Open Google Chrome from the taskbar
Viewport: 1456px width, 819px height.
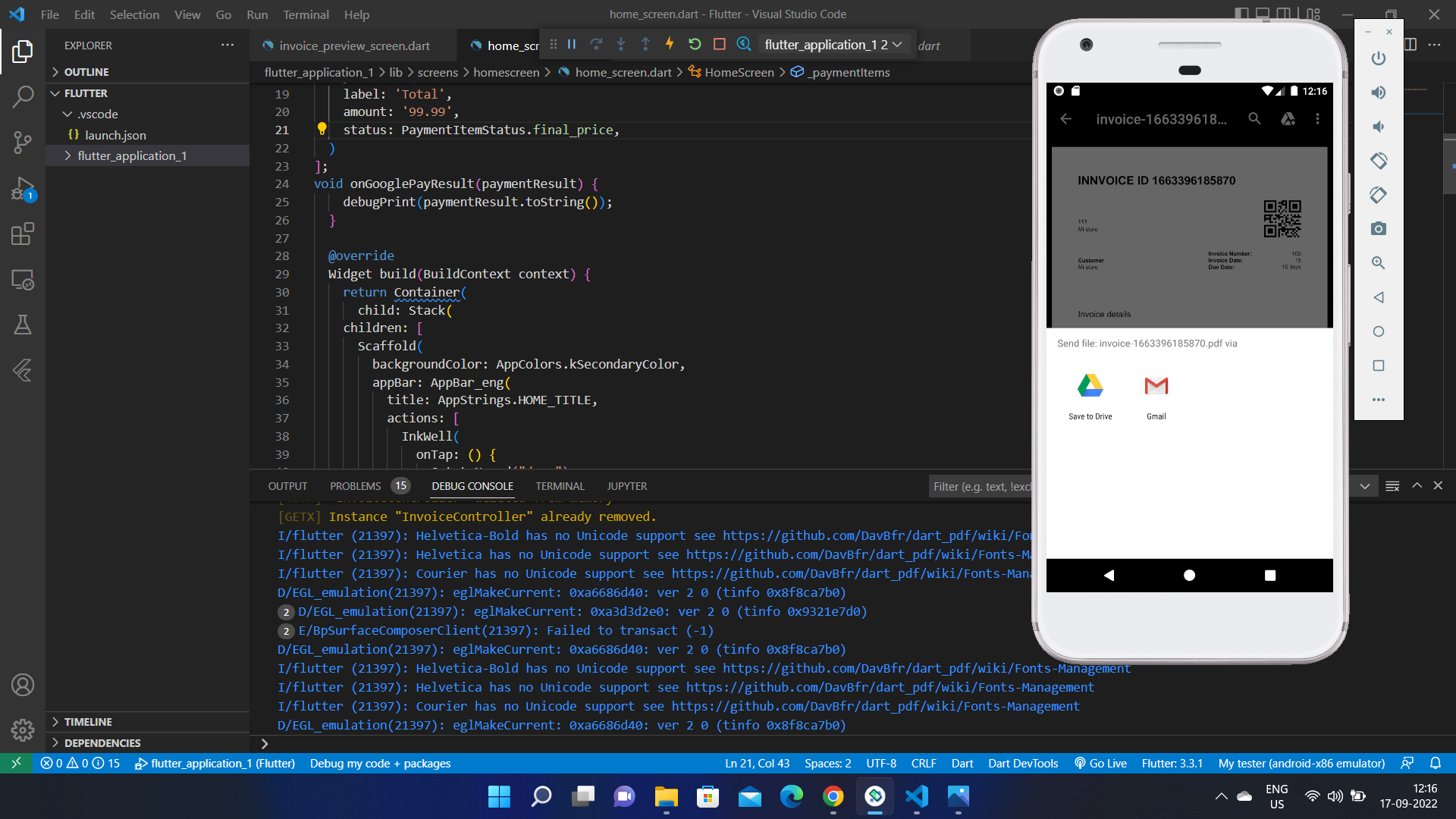point(833,796)
